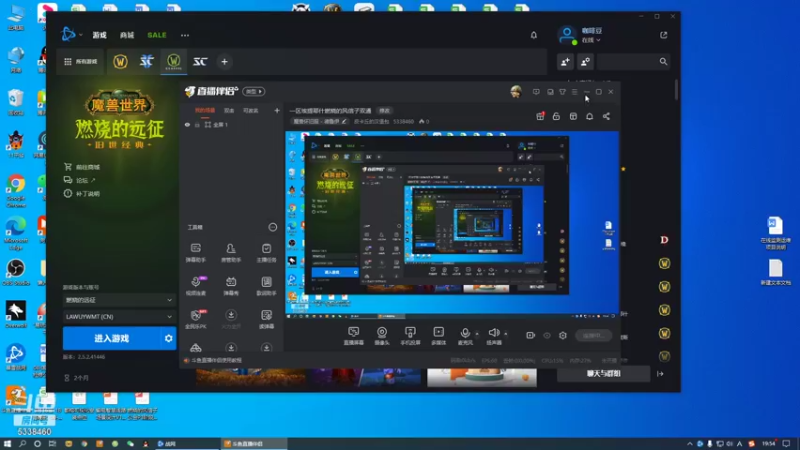Open the 房管助手 tool
The image size is (800, 450).
(x=231, y=253)
